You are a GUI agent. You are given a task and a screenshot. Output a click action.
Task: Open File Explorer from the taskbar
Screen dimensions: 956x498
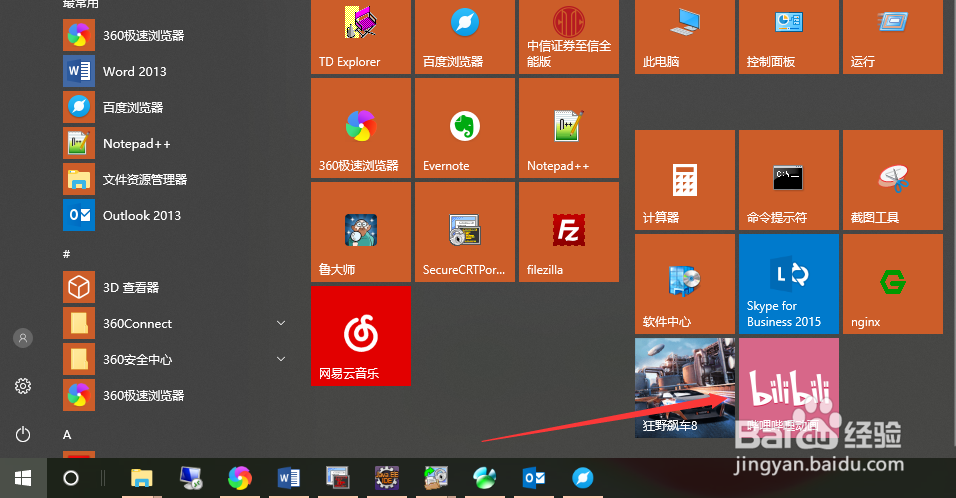tap(141, 478)
